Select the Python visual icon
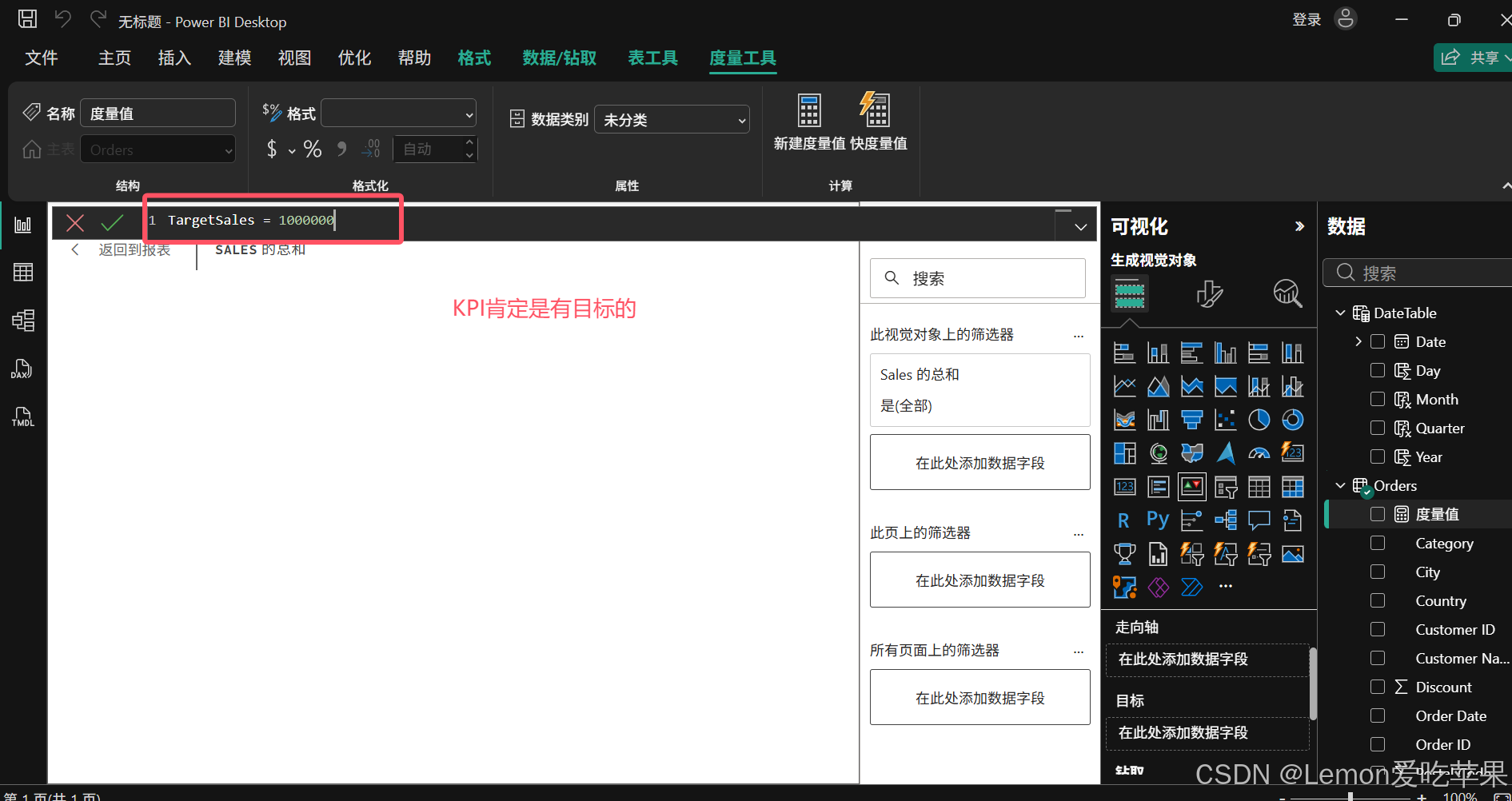The height and width of the screenshot is (801, 1512). coord(1158,520)
